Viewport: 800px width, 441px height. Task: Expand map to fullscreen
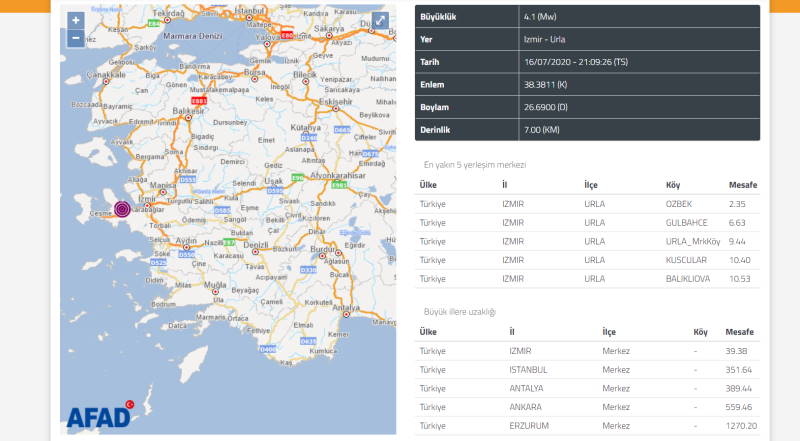[x=380, y=21]
